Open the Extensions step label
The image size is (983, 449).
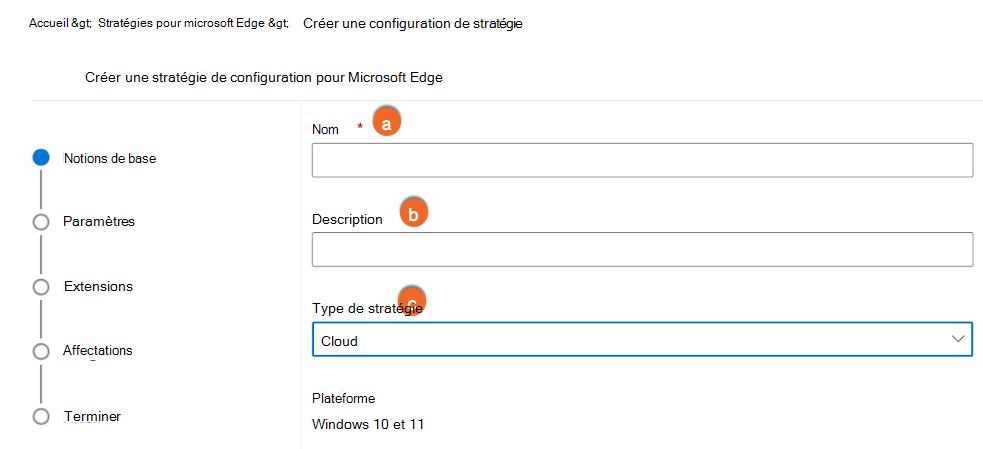point(98,286)
